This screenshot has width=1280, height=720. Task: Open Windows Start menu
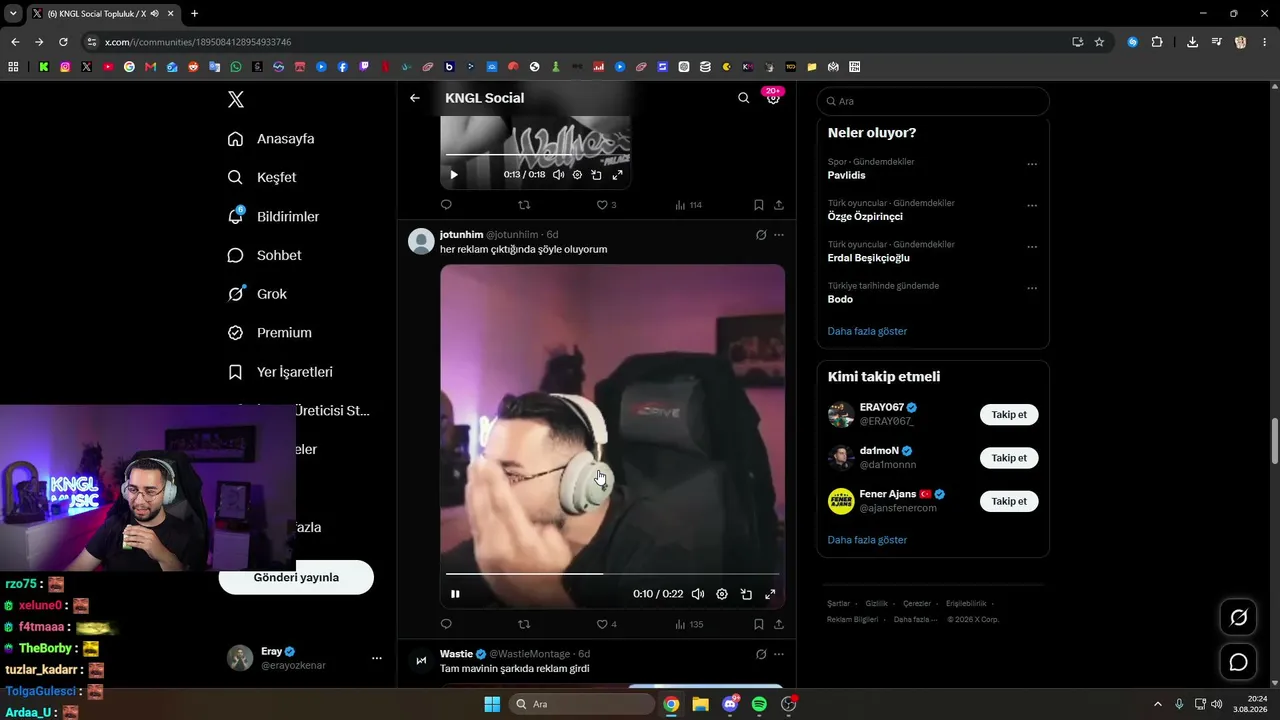(x=492, y=704)
